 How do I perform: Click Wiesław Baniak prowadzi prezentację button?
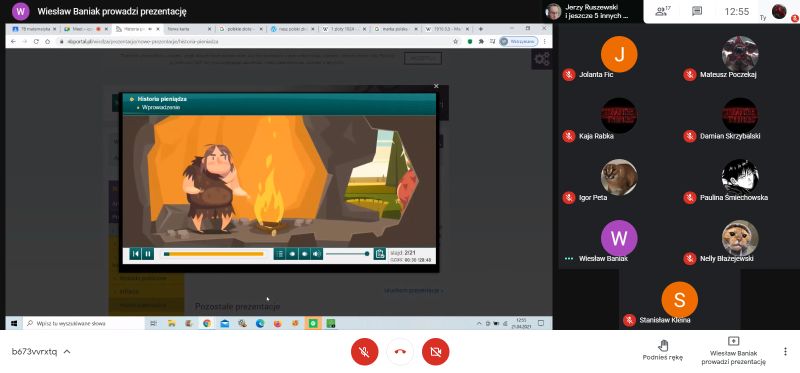(x=733, y=351)
